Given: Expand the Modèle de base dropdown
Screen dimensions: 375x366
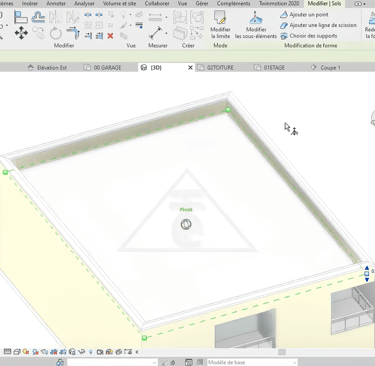Looking at the screenshot, I should [252, 362].
